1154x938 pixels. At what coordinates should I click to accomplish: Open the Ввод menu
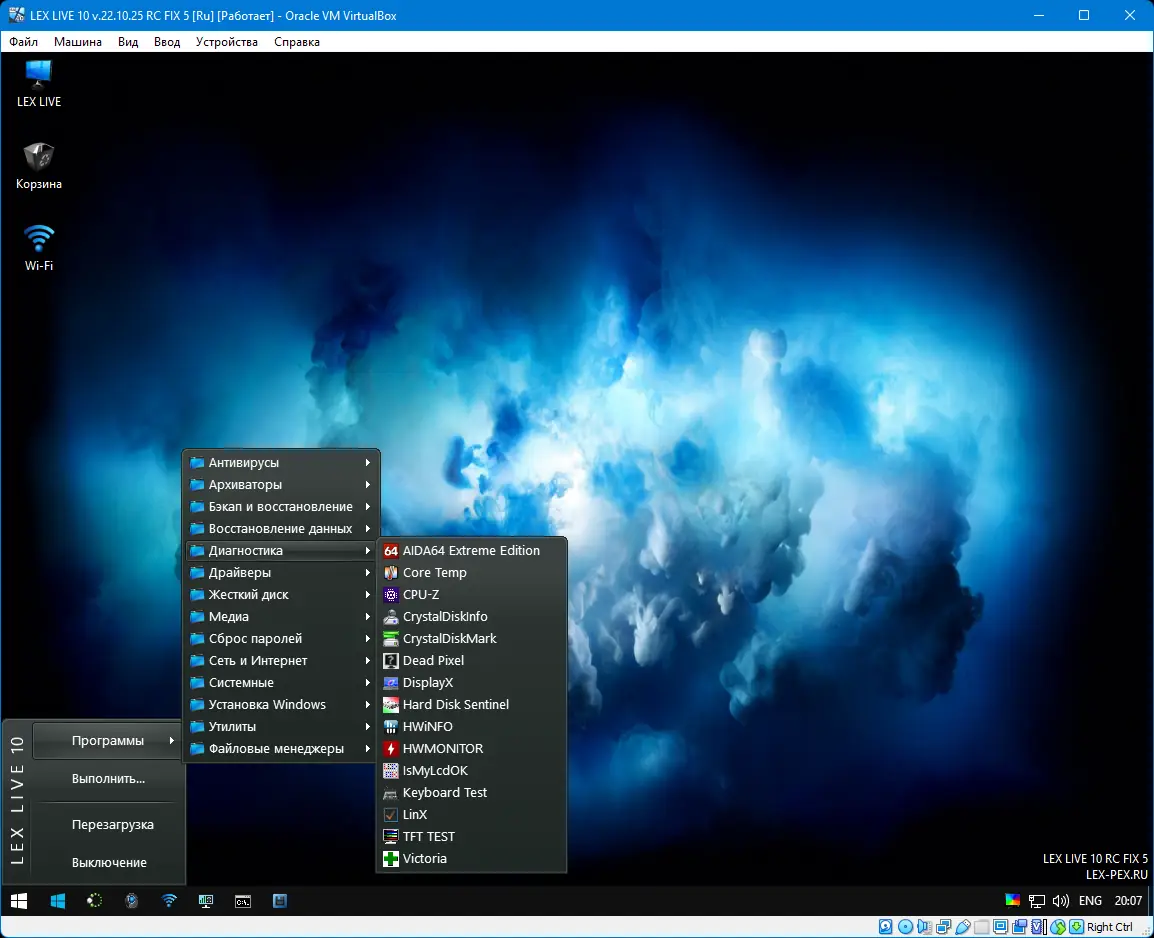pos(167,42)
